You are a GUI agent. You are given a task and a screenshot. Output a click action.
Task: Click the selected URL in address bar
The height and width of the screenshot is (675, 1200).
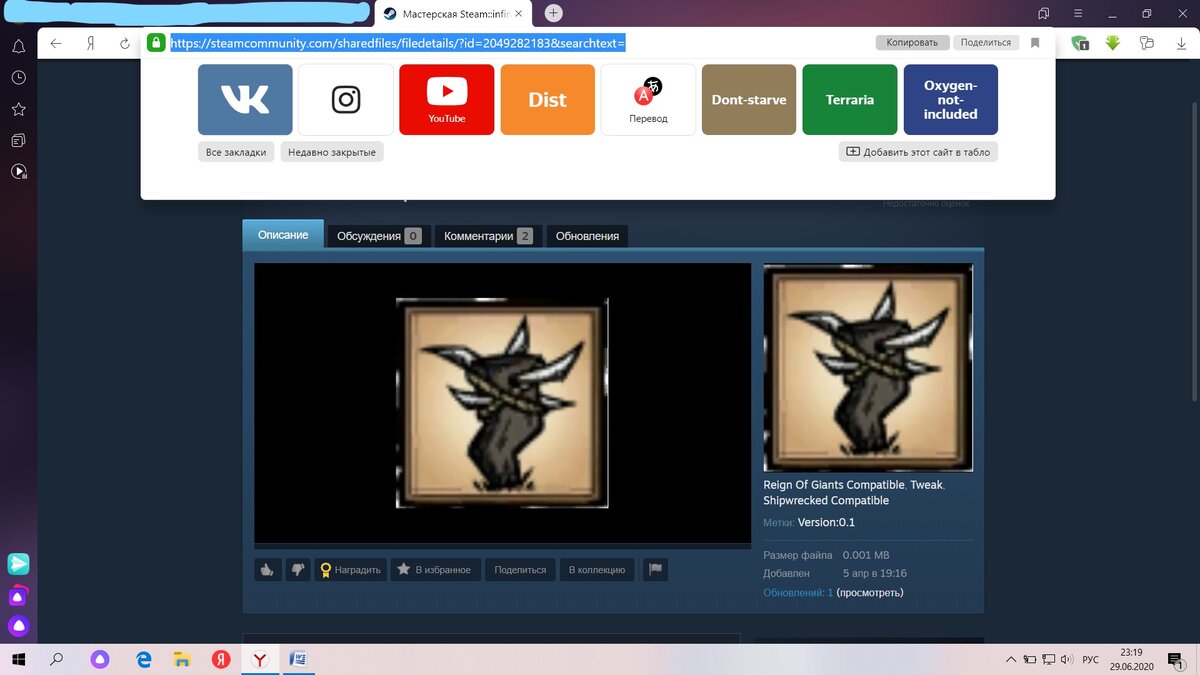[398, 43]
